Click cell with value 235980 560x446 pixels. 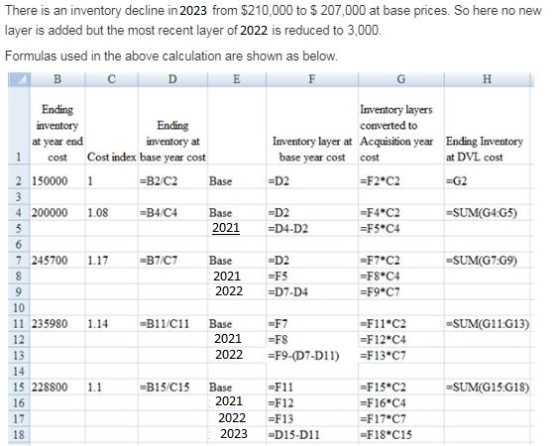(58, 324)
